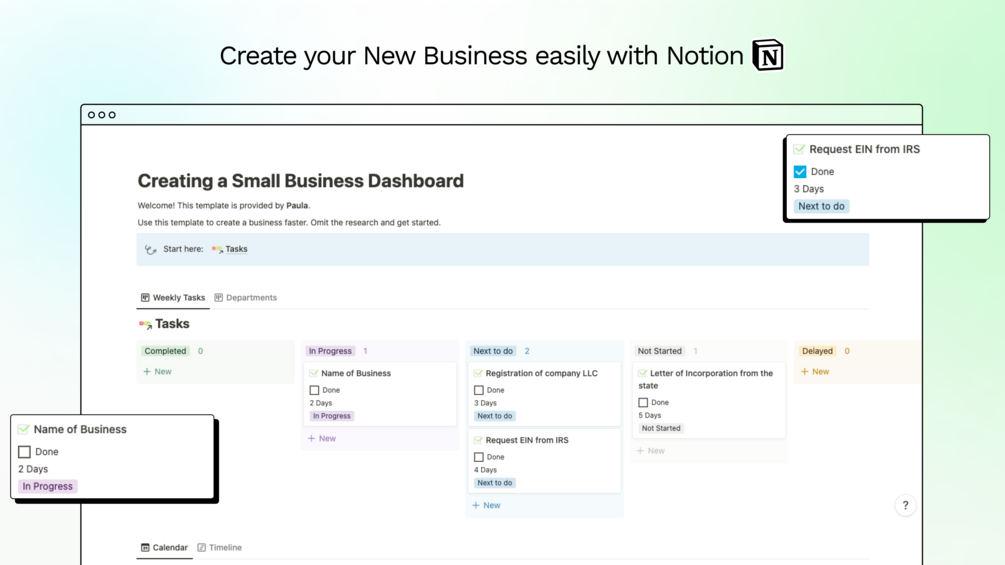The height and width of the screenshot is (565, 1005).
Task: Click the Notion logo icon in the headline
Action: pos(768,55)
